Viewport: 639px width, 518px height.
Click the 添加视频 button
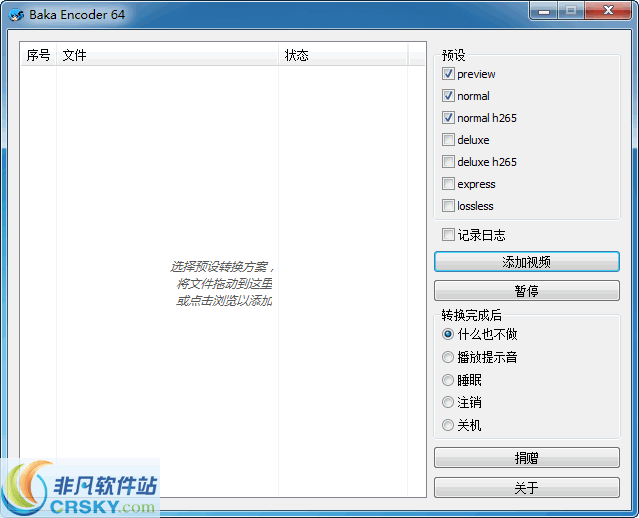pyautogui.click(x=527, y=262)
